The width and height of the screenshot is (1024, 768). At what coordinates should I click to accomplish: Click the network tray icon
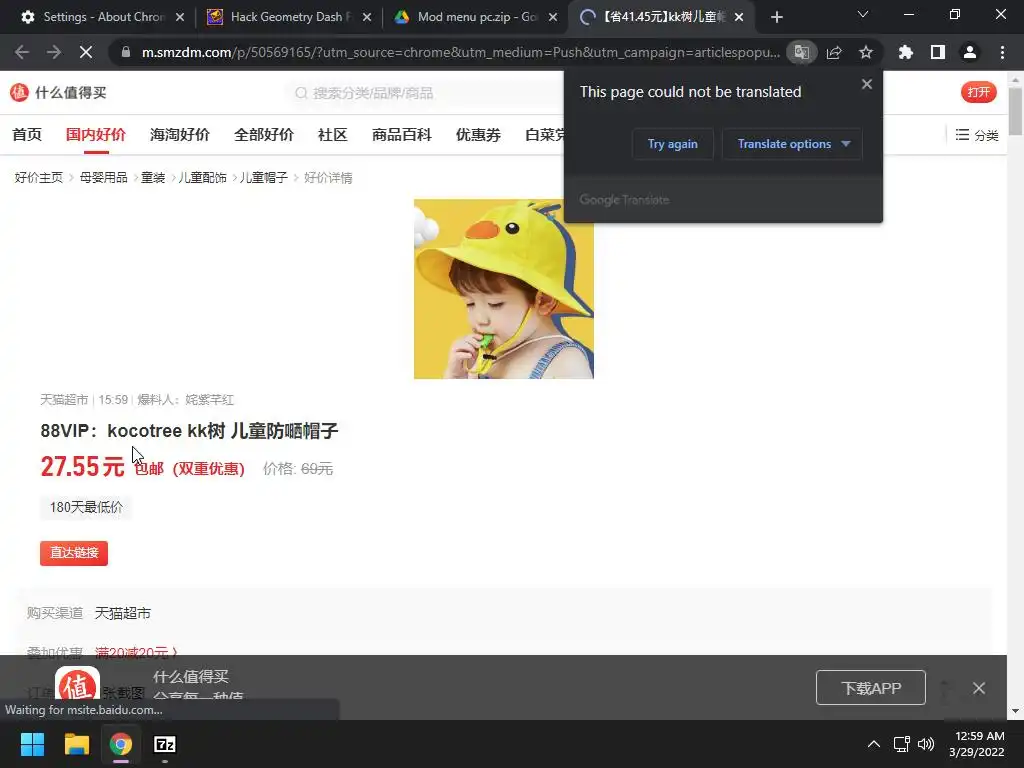[x=901, y=744]
